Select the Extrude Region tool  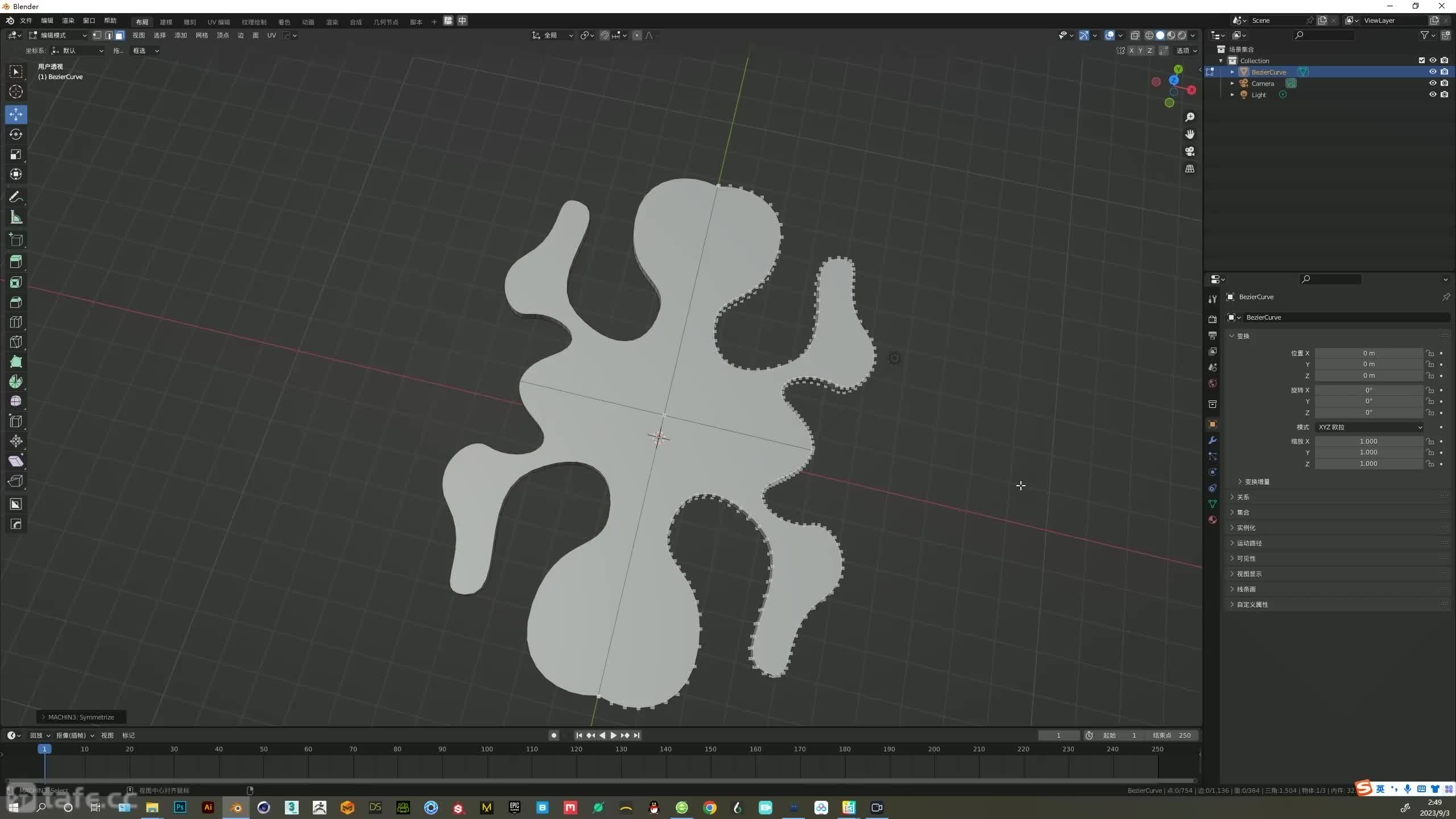[x=16, y=262]
